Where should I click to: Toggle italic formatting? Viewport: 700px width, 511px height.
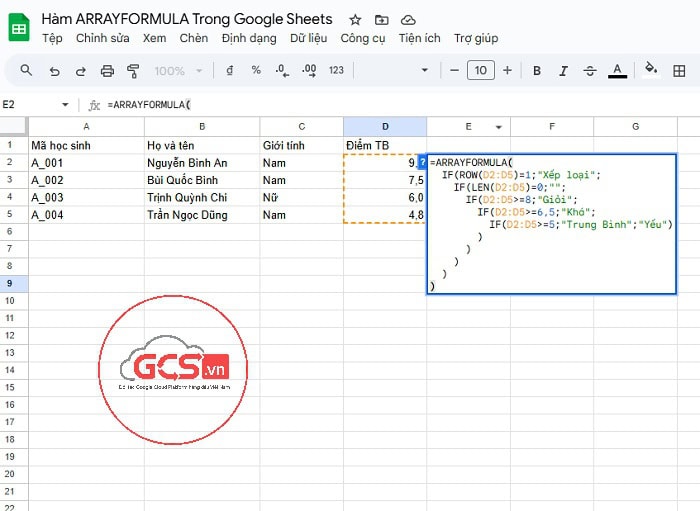point(563,71)
